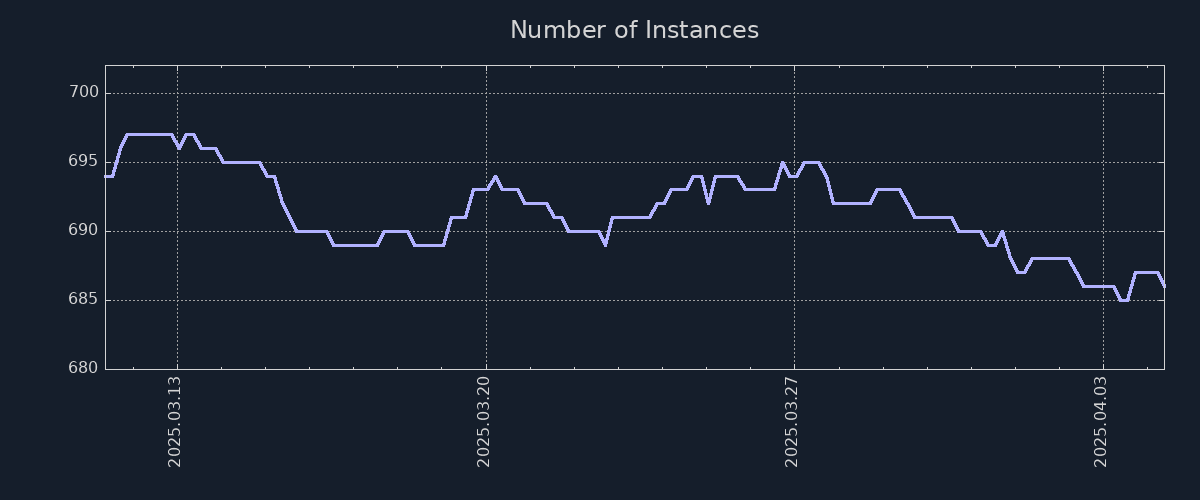Click the "Number of Instances" chart title
1200x500 pixels.
click(634, 30)
